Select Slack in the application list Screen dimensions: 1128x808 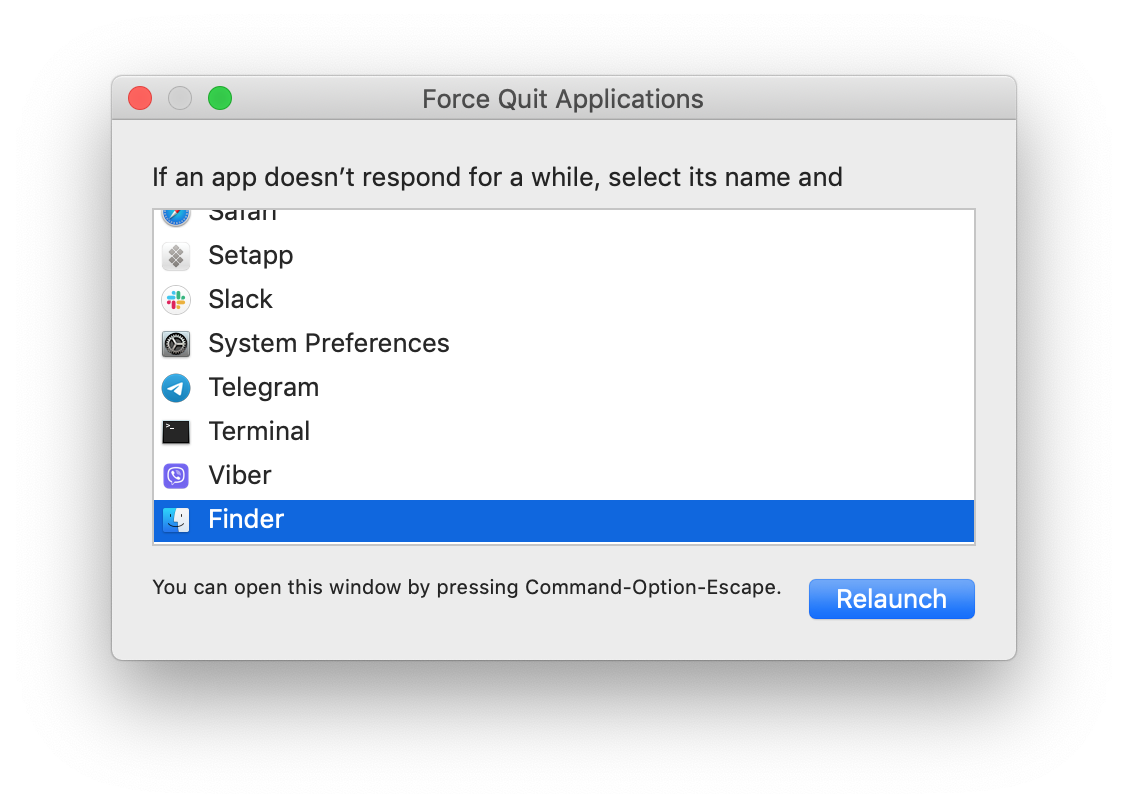[564, 300]
